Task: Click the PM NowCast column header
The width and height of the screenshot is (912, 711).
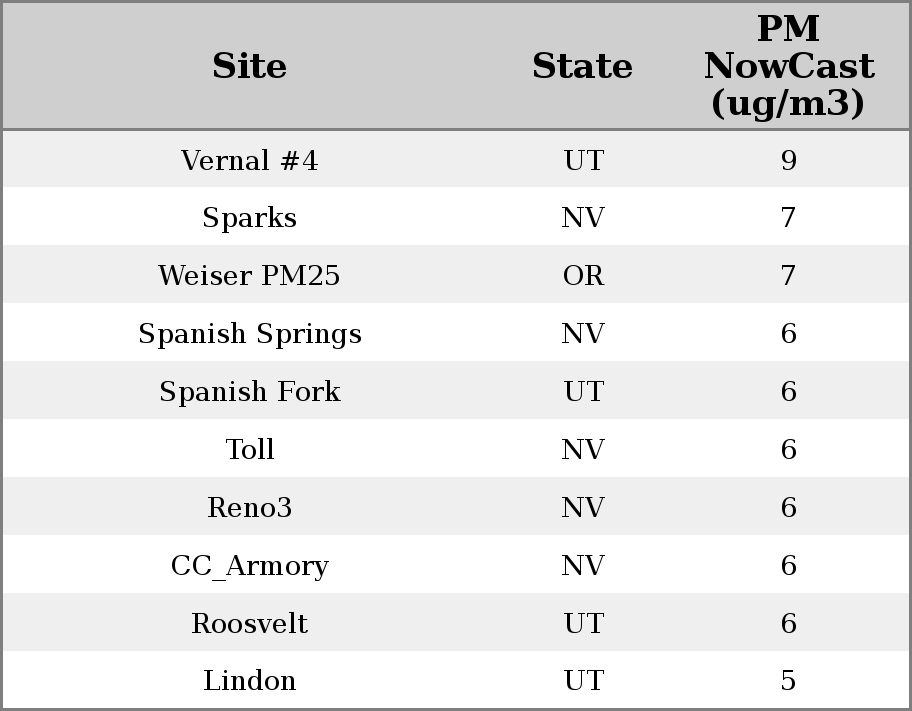Action: [788, 67]
